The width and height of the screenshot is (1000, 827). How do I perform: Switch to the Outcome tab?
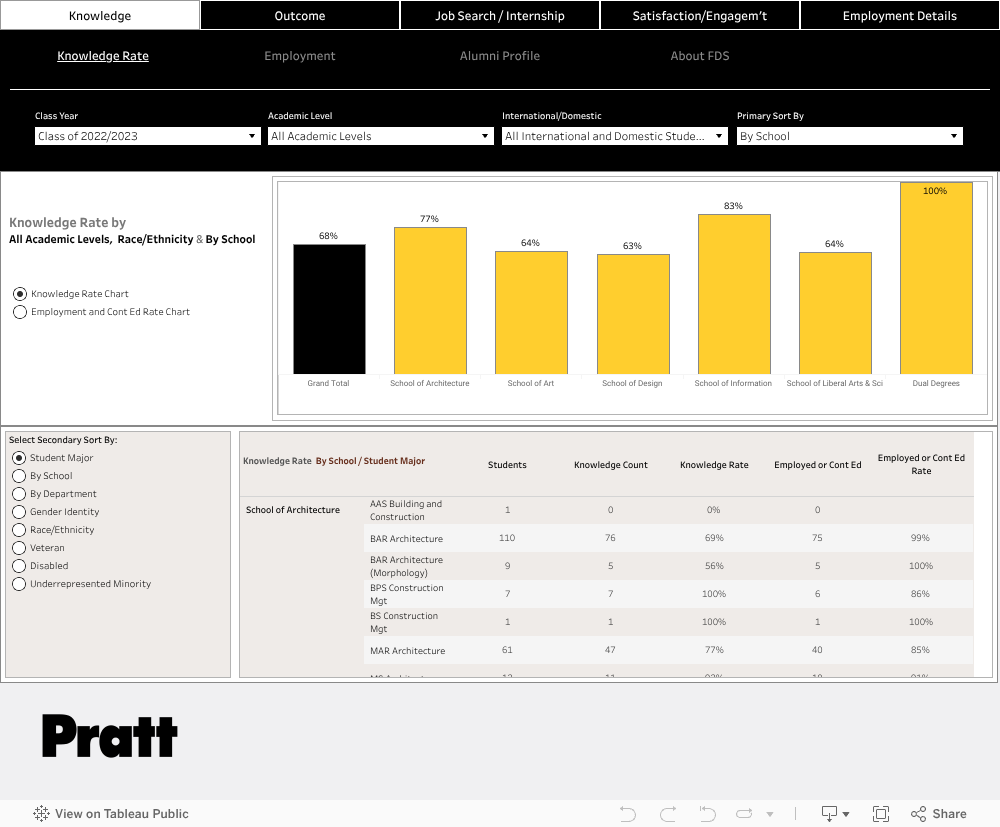coord(300,15)
